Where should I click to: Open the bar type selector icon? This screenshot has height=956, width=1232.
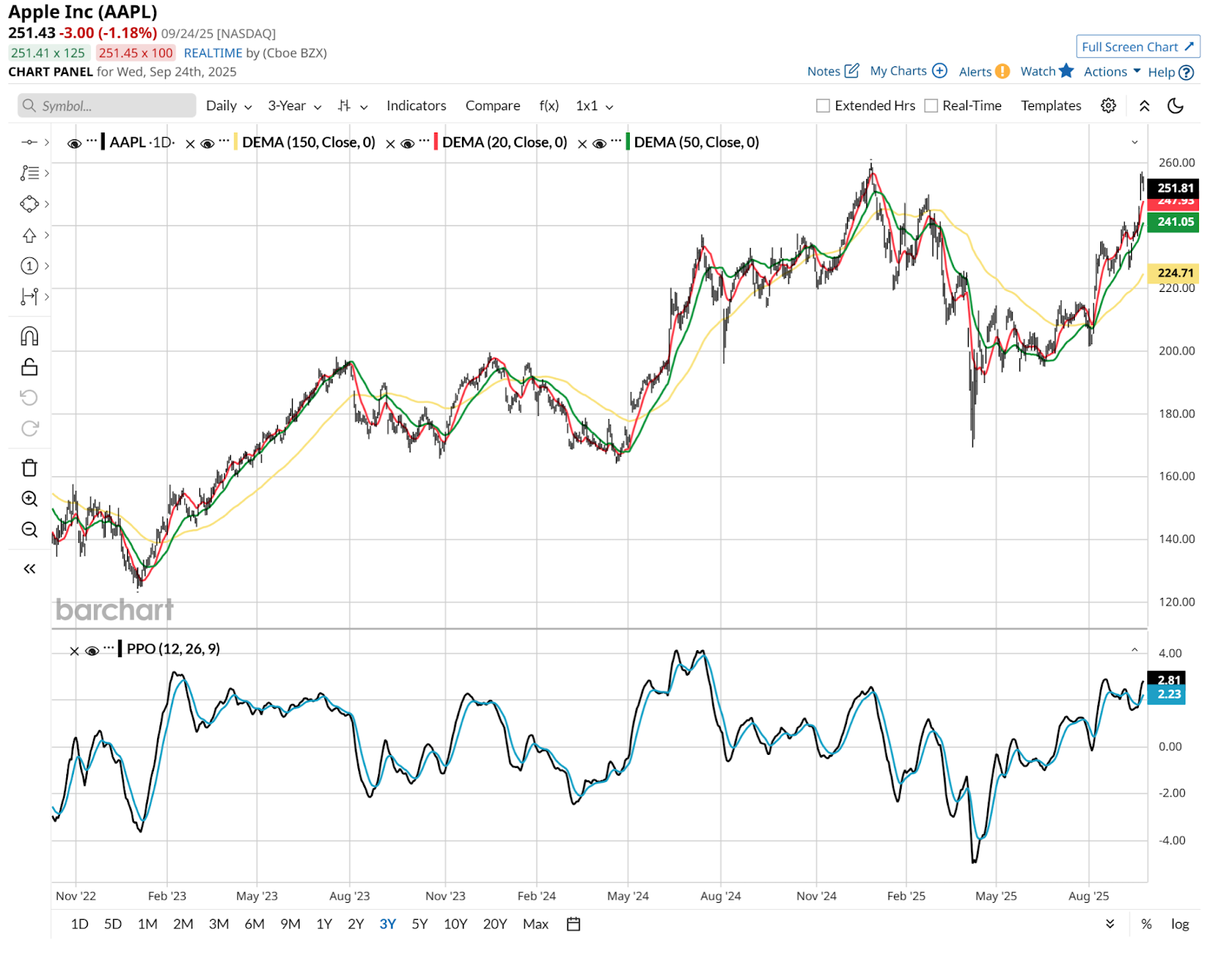pos(344,106)
